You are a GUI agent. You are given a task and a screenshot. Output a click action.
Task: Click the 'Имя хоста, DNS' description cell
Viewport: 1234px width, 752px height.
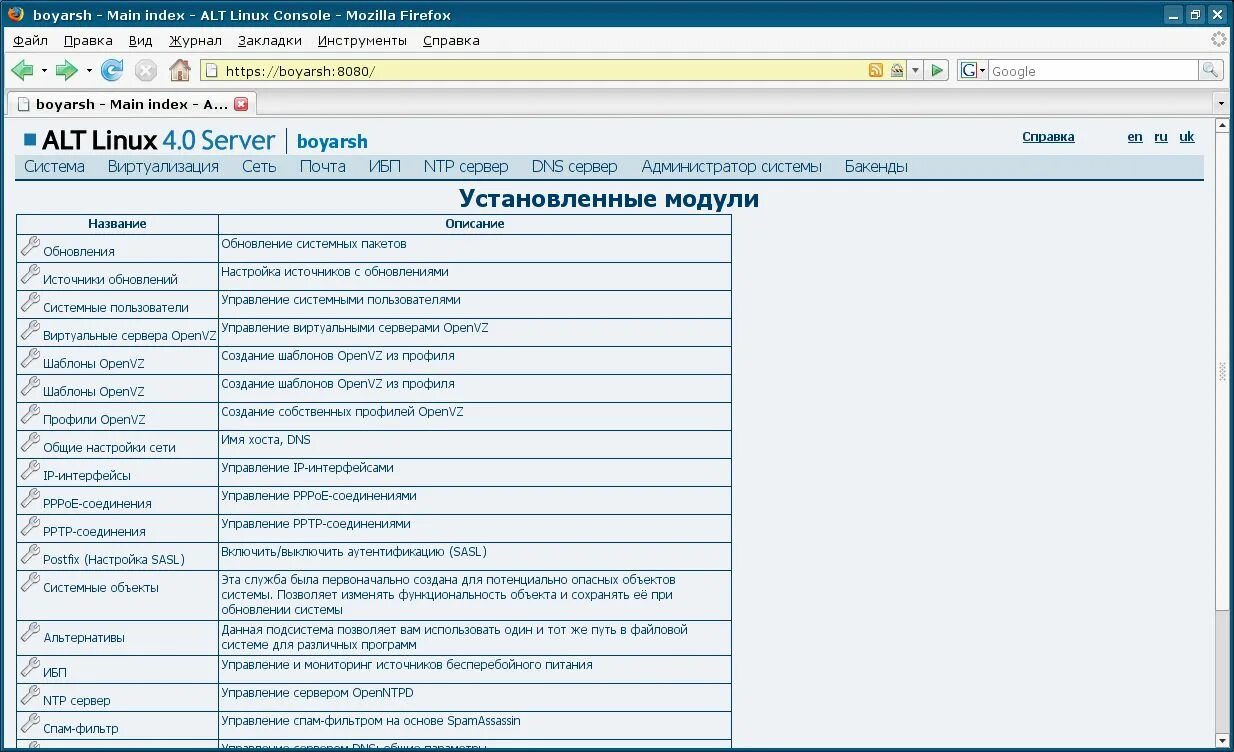pos(475,444)
